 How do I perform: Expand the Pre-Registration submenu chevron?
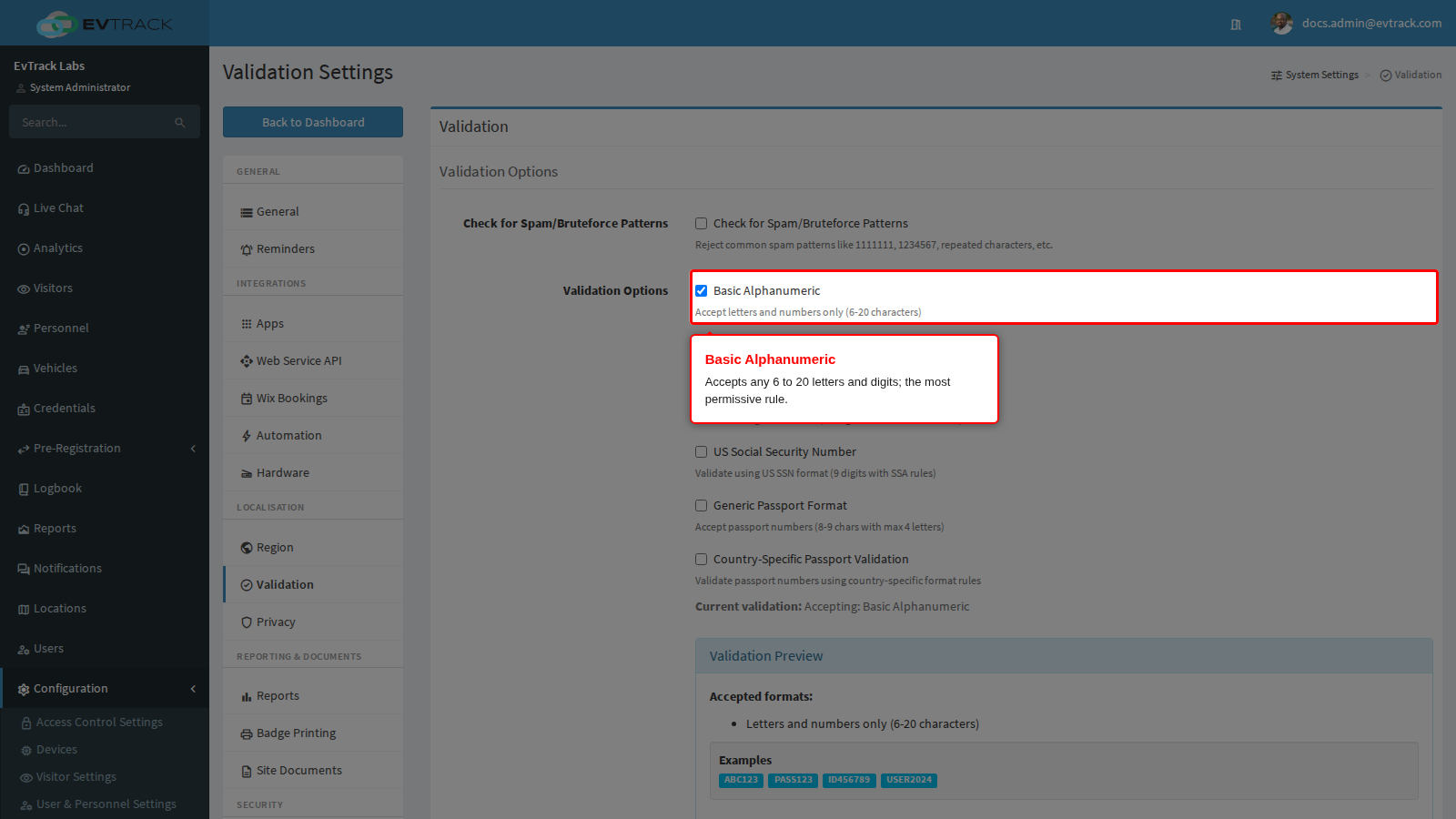(x=193, y=449)
